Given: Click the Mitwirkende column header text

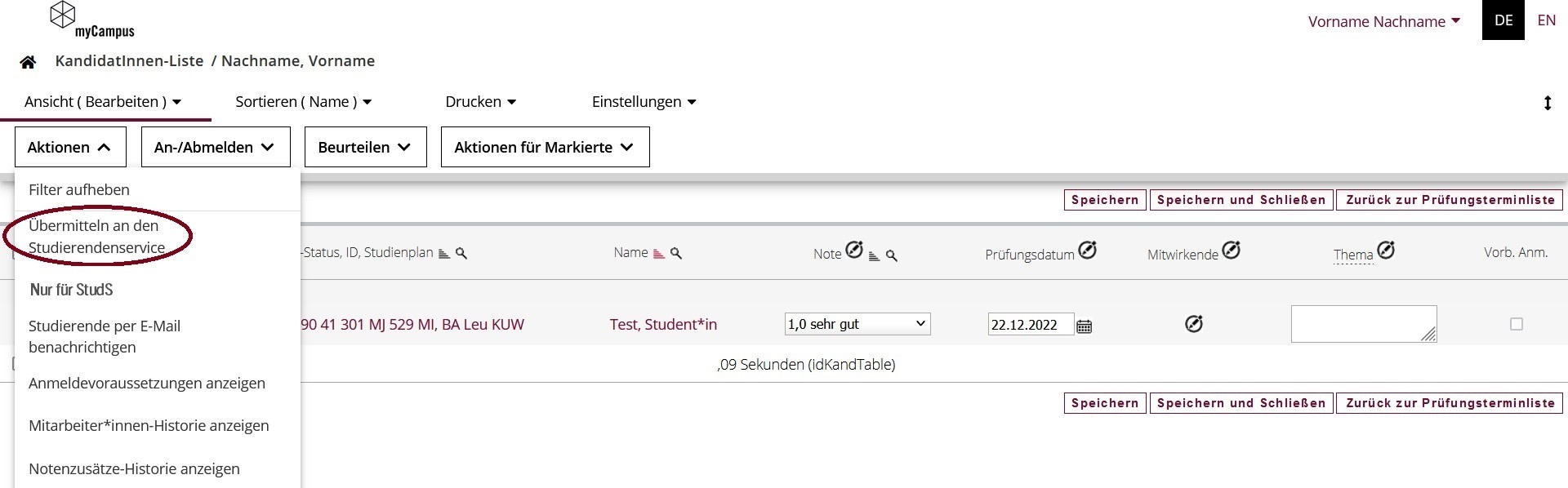Looking at the screenshot, I should pos(1183,255).
